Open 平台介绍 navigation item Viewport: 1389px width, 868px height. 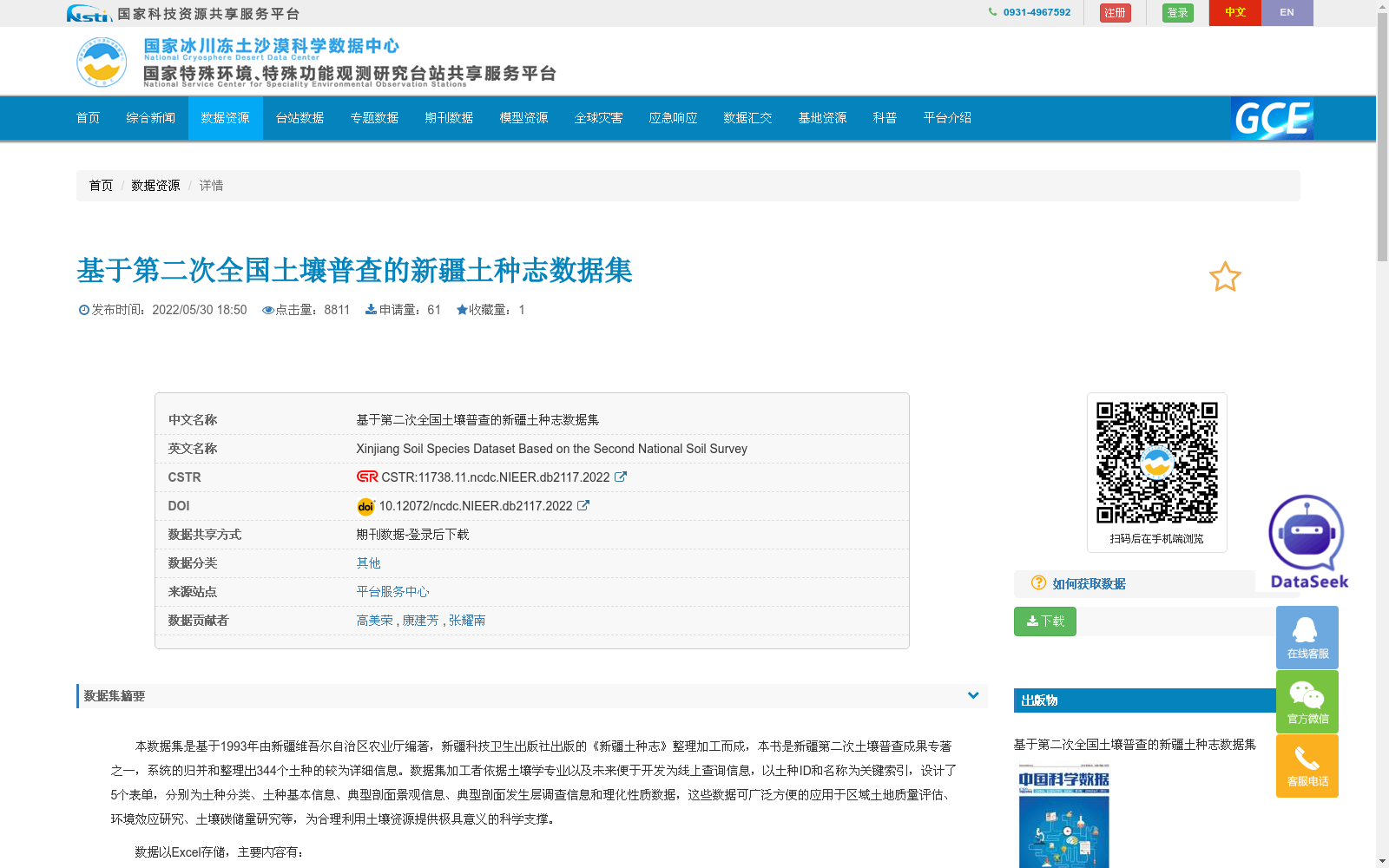click(x=948, y=118)
